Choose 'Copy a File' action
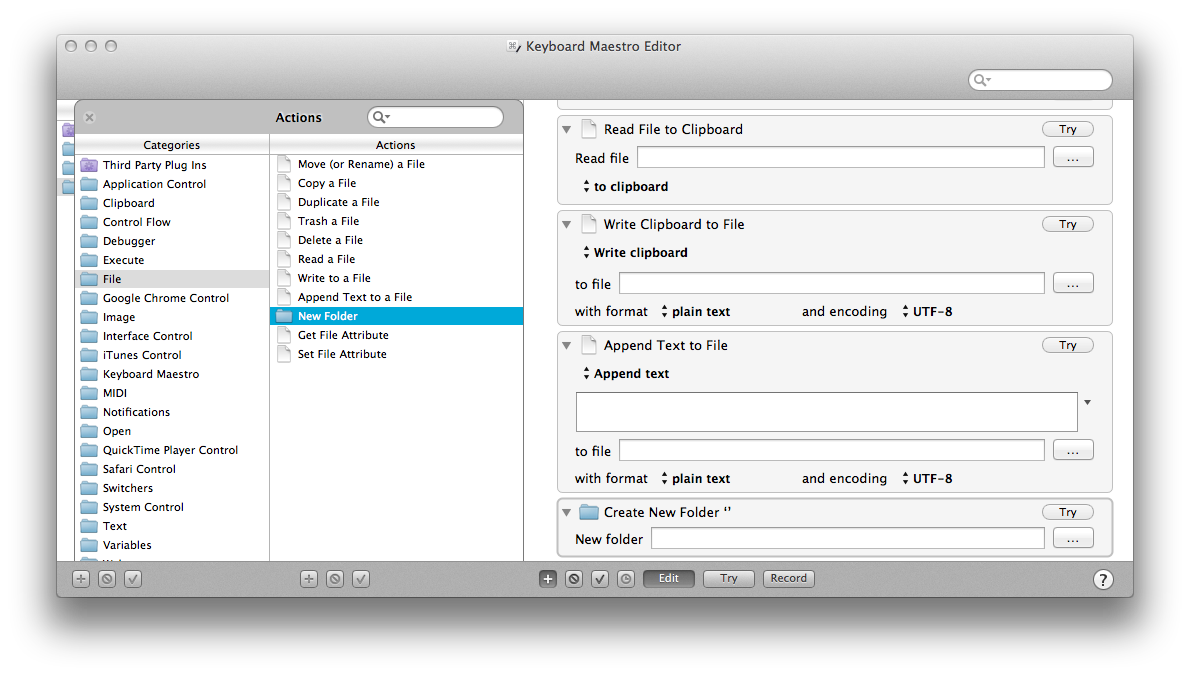 (x=396, y=183)
